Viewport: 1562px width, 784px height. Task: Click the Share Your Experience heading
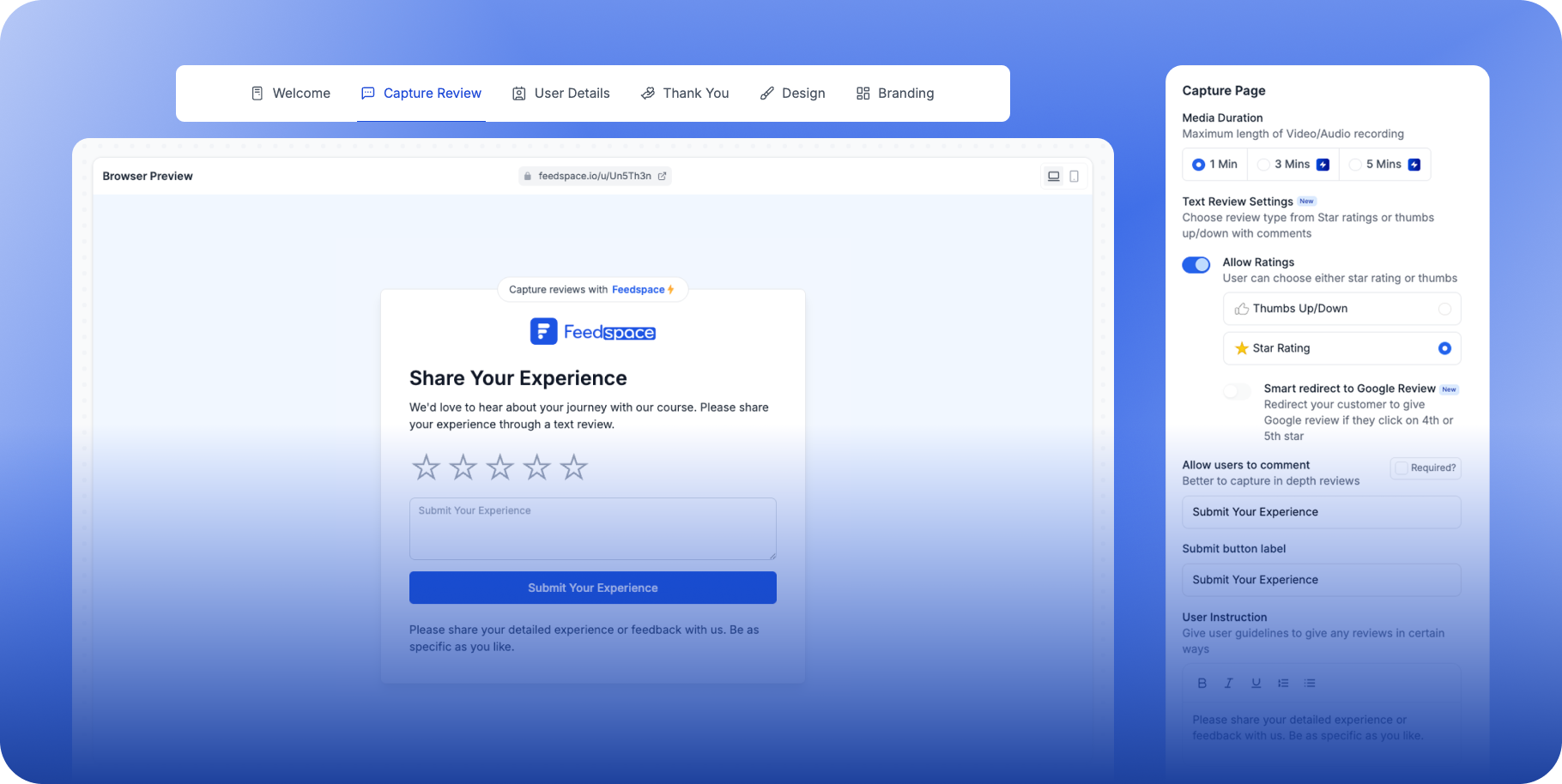tap(518, 378)
